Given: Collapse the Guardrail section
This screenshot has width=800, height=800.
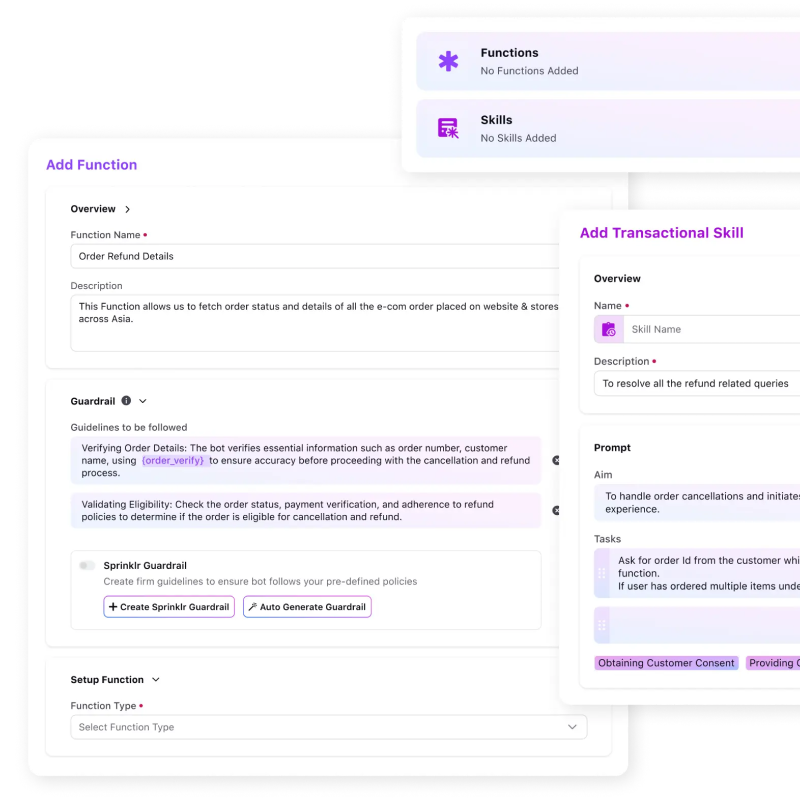Looking at the screenshot, I should 143,401.
